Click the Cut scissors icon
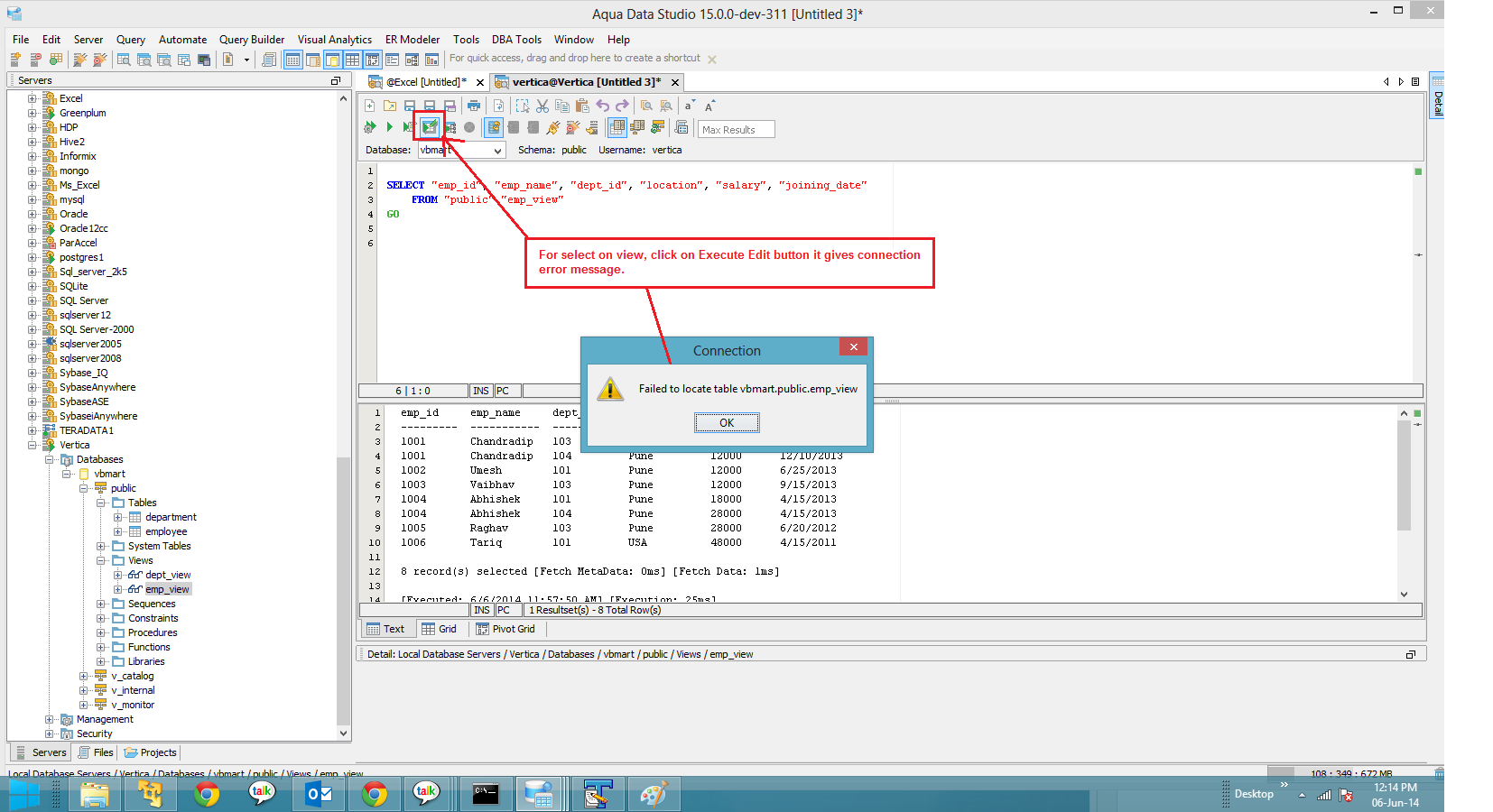 (x=542, y=106)
